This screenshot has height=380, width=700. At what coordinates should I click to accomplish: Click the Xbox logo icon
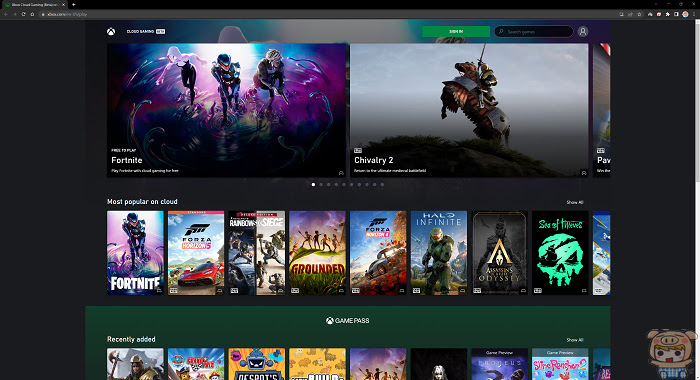[111, 32]
